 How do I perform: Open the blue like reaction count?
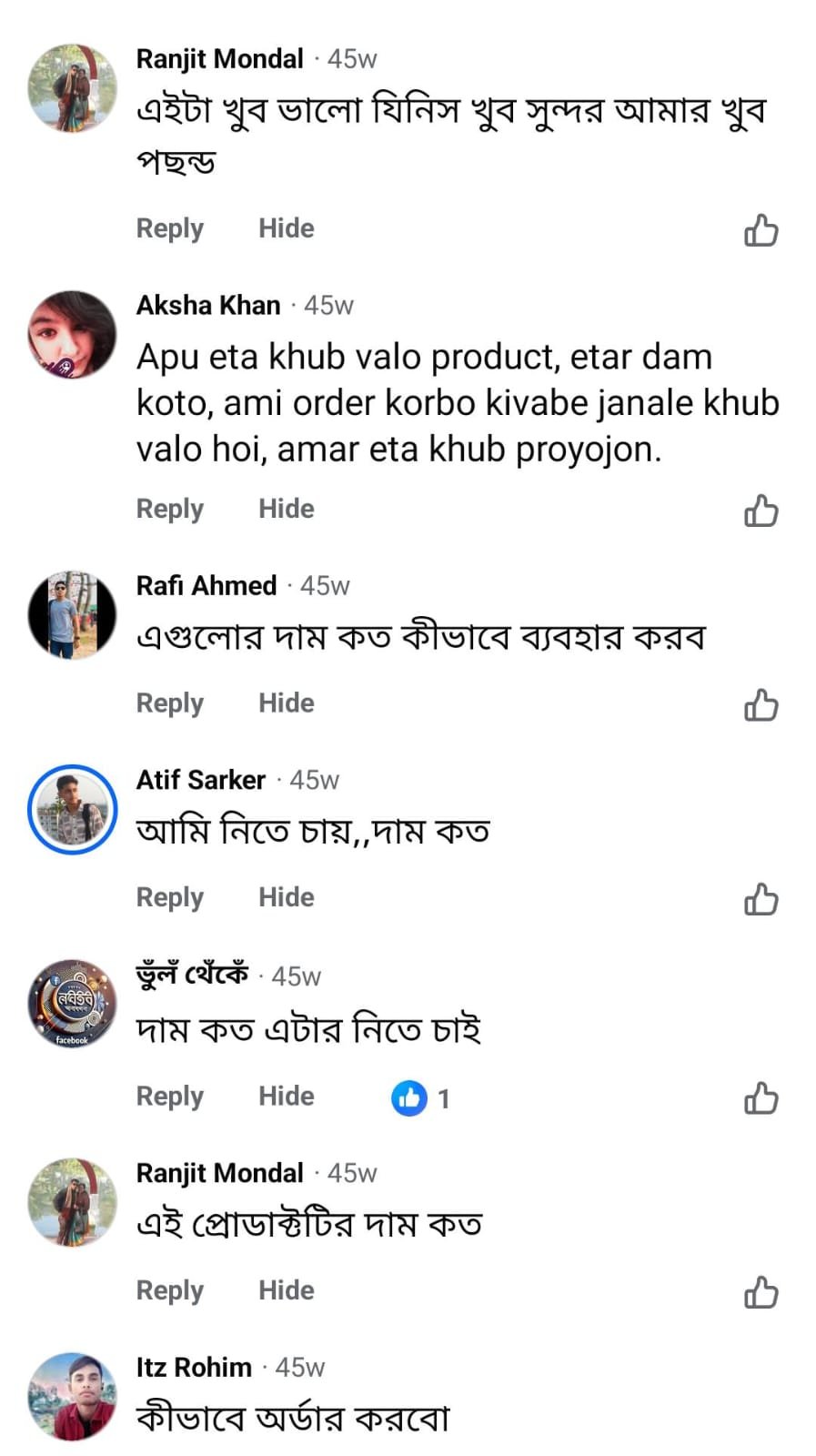[x=420, y=1098]
